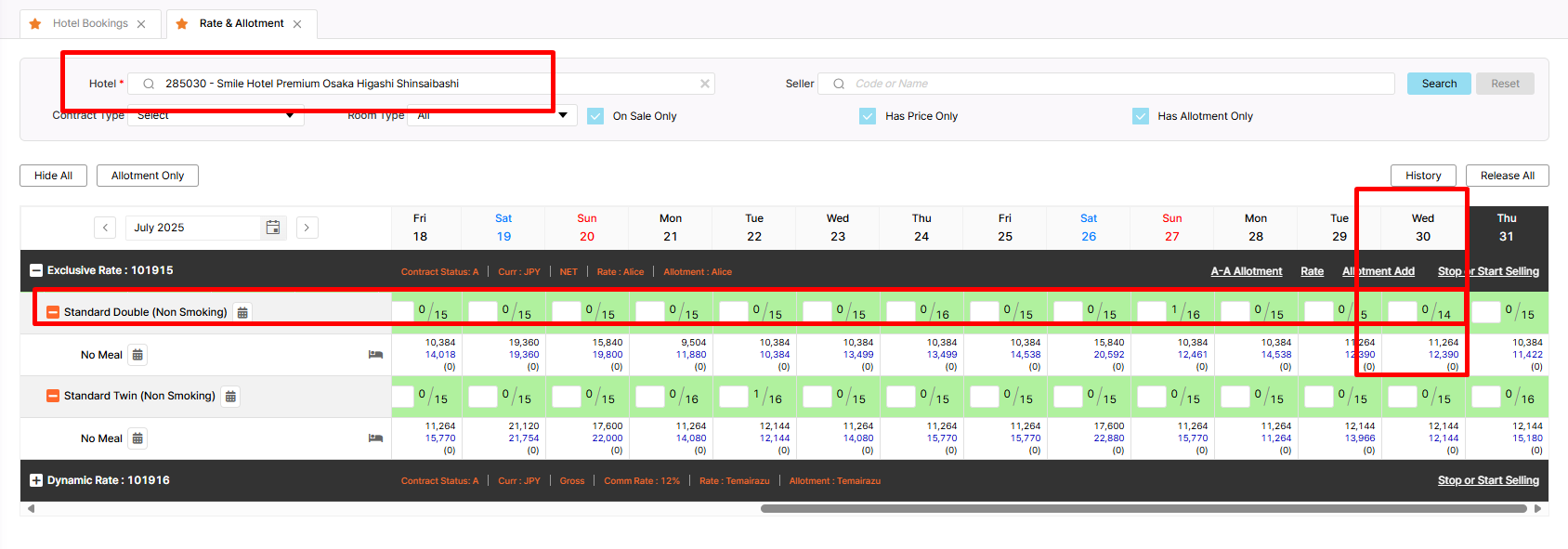
Task: Uncheck On Sale Only checkbox
Action: coord(595,116)
